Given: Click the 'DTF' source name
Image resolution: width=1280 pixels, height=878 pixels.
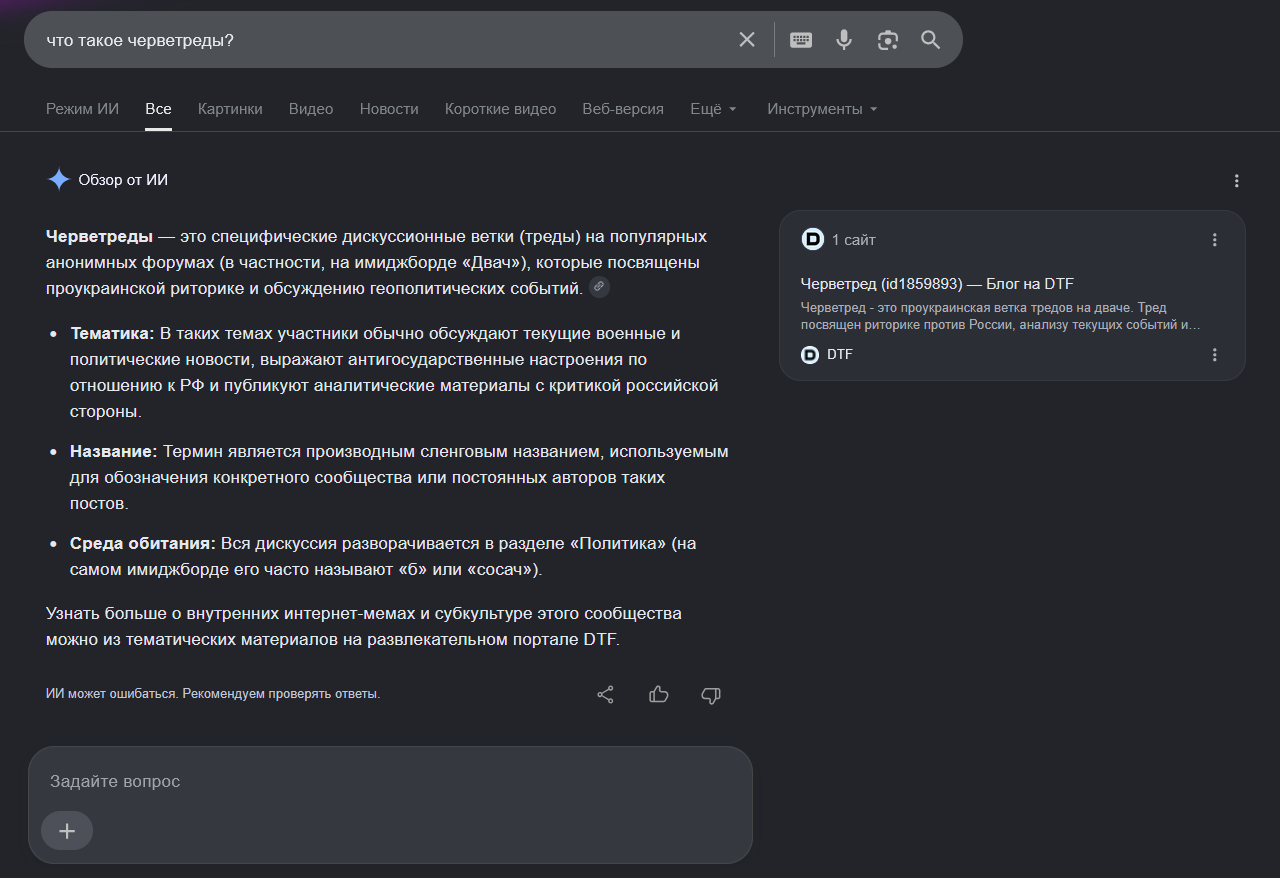Looking at the screenshot, I should point(840,355).
